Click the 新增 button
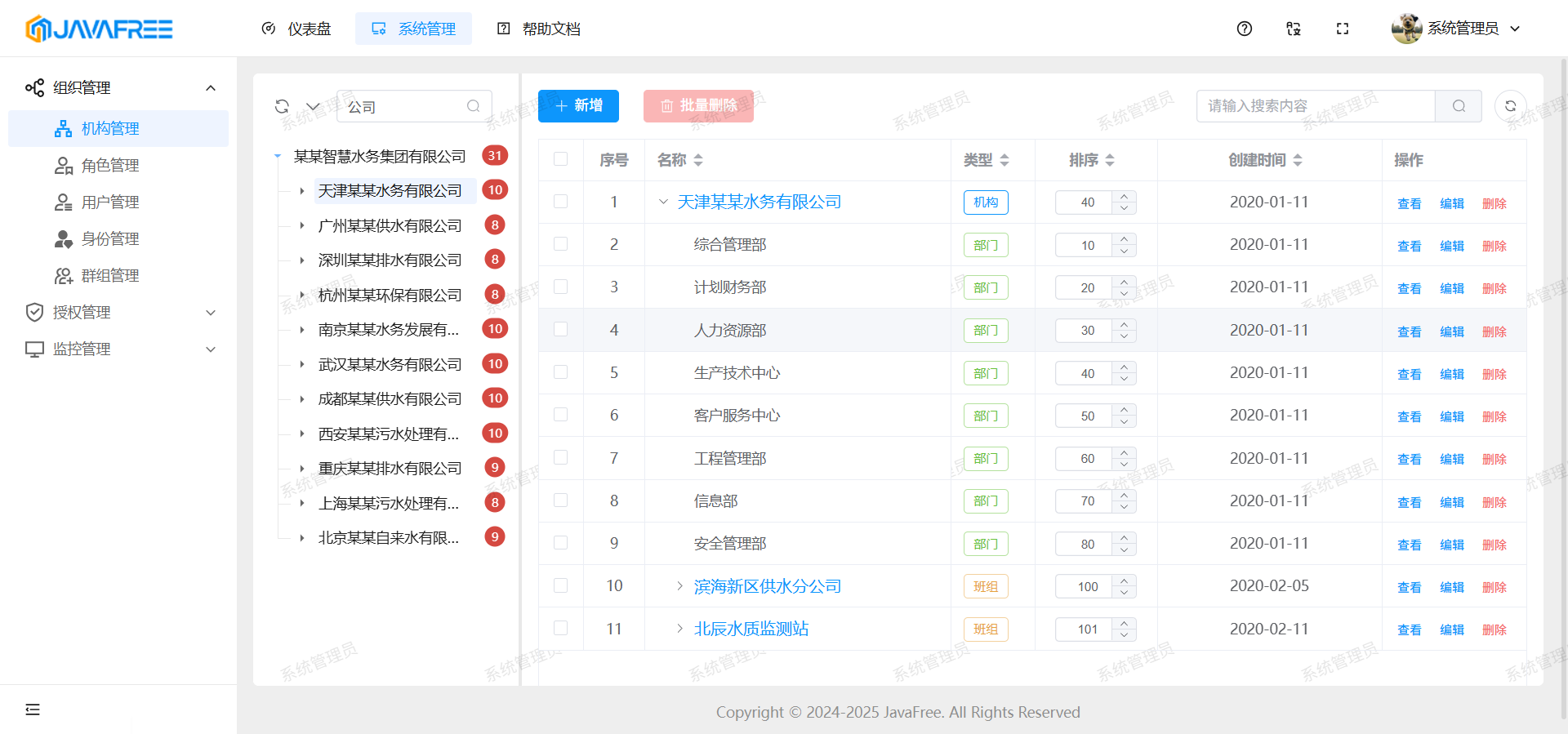 click(578, 106)
